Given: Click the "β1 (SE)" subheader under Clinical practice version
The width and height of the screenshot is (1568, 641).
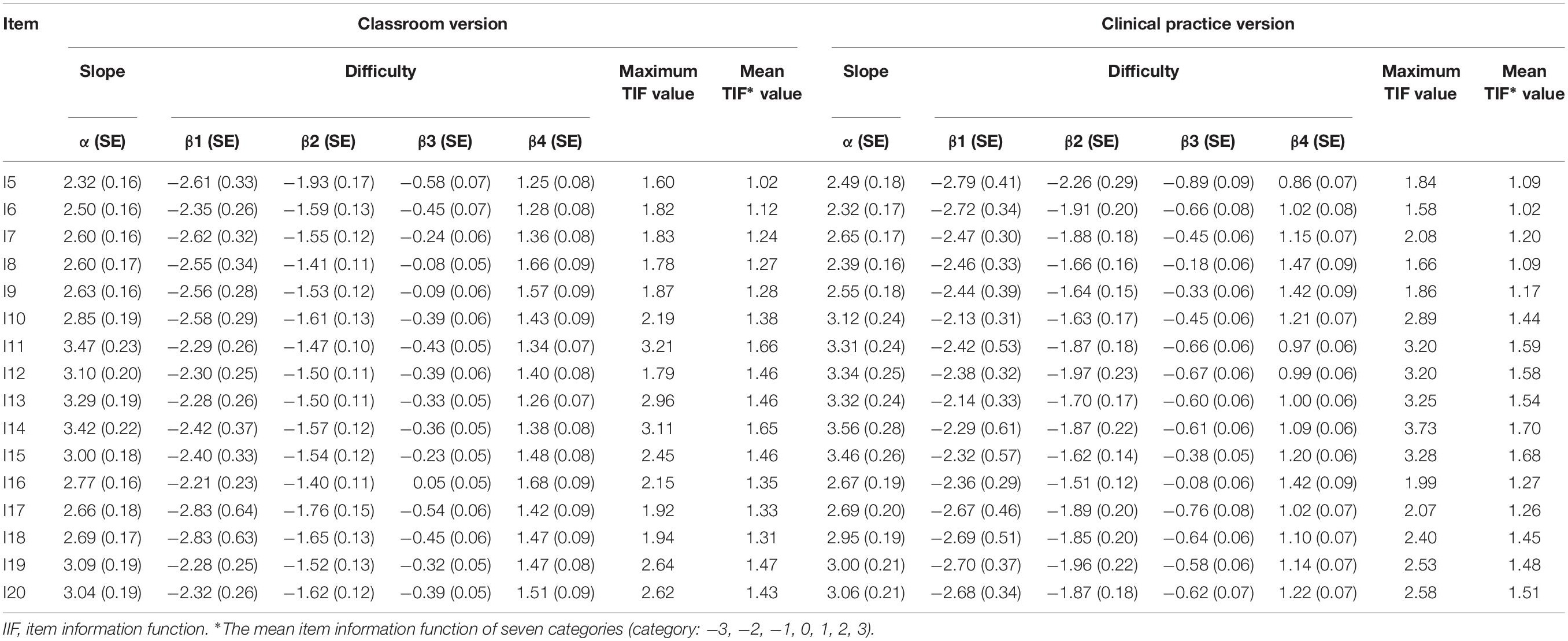Looking at the screenshot, I should 975,141.
